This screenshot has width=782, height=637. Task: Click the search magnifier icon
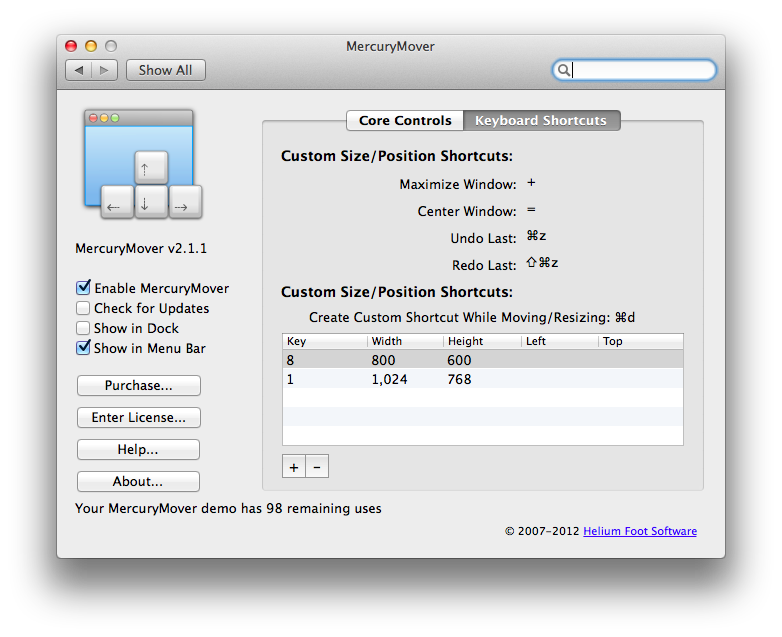564,70
